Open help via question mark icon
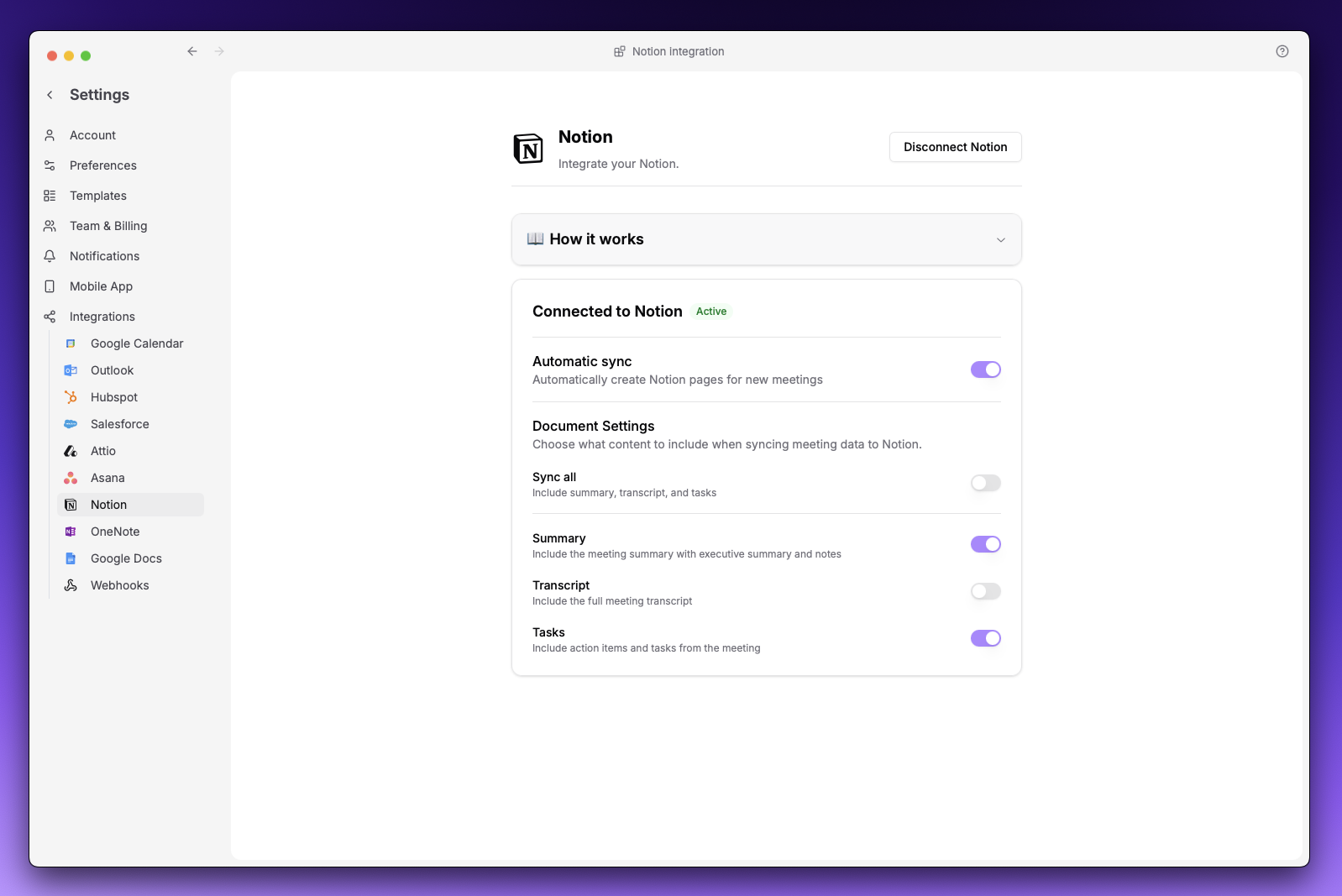This screenshot has height=896, width=1342. [x=1282, y=51]
